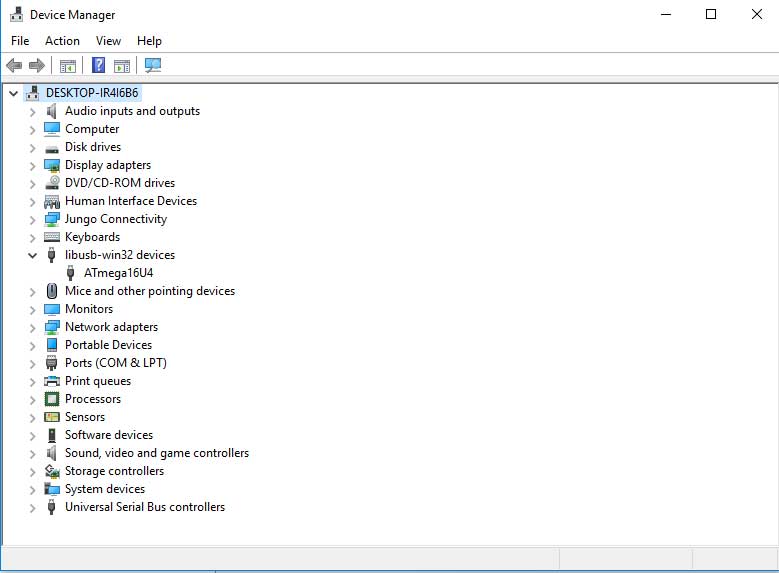Select the Portable Devices label
Image resolution: width=779 pixels, height=573 pixels.
pyautogui.click(x=108, y=345)
